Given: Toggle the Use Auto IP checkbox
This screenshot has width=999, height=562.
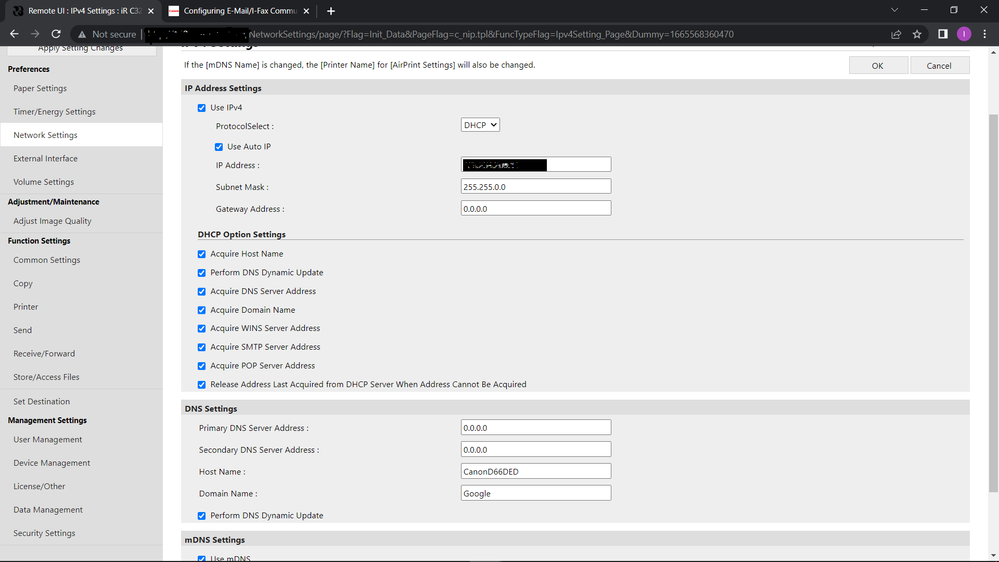Looking at the screenshot, I should pyautogui.click(x=220, y=147).
